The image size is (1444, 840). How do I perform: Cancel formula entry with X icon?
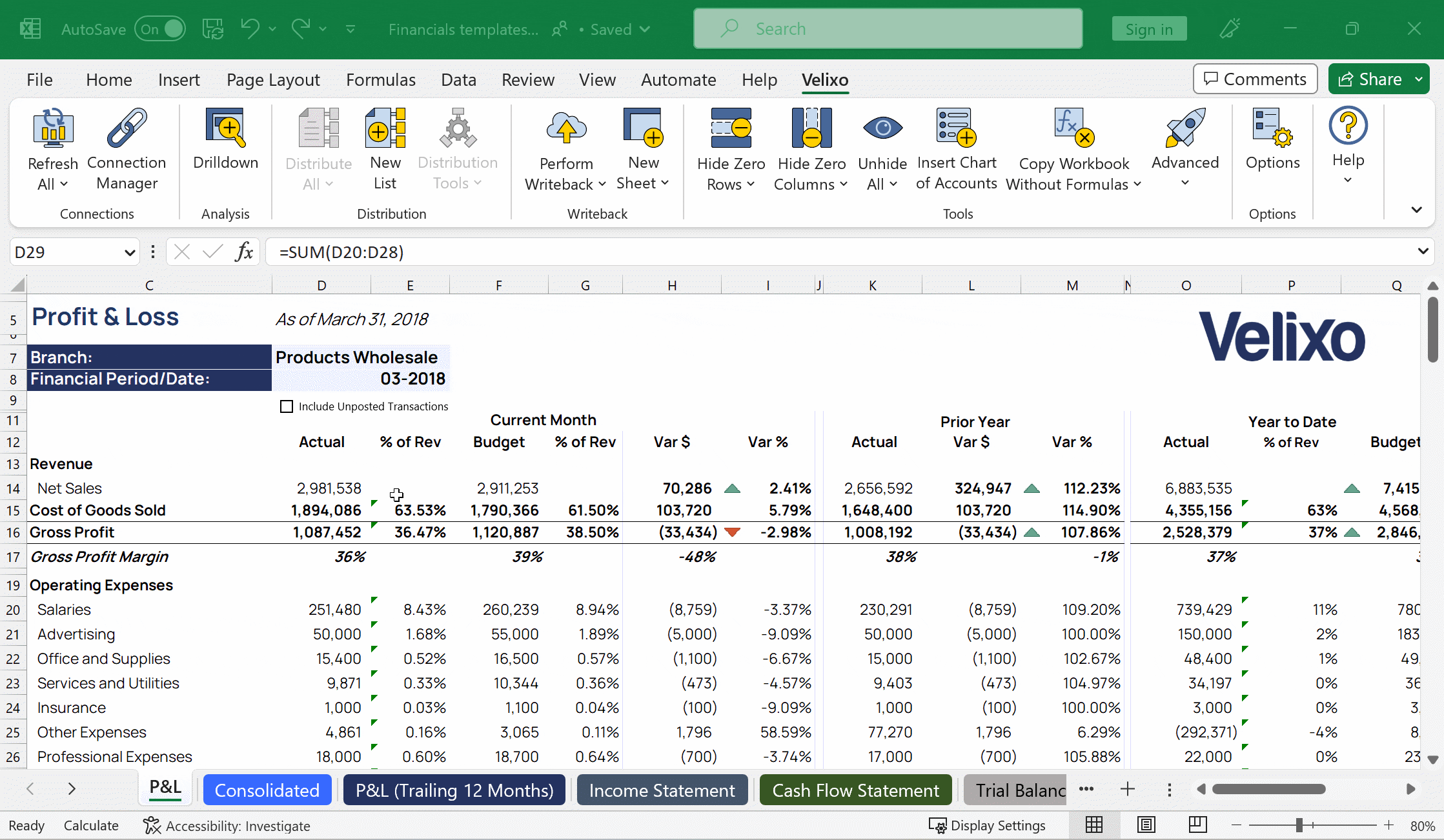click(182, 252)
